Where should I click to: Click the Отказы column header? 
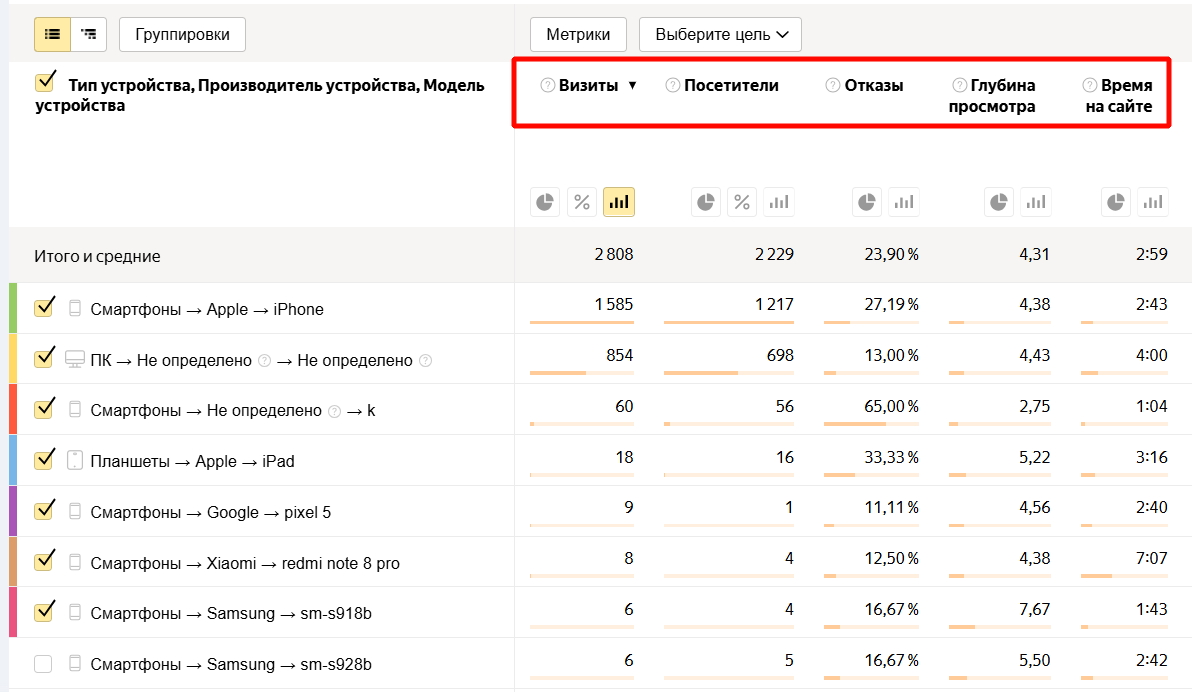point(873,86)
